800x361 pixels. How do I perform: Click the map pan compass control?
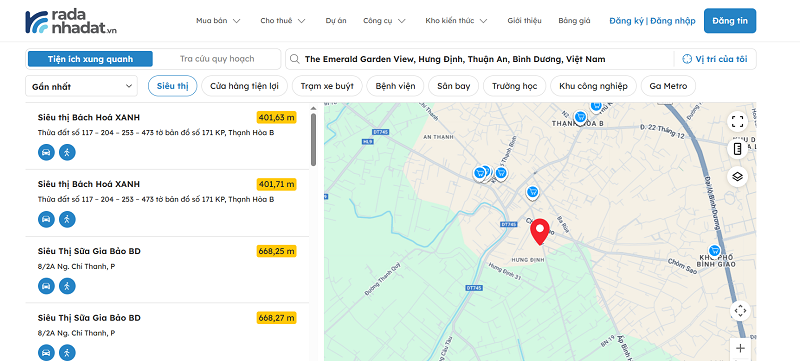pyautogui.click(x=740, y=311)
